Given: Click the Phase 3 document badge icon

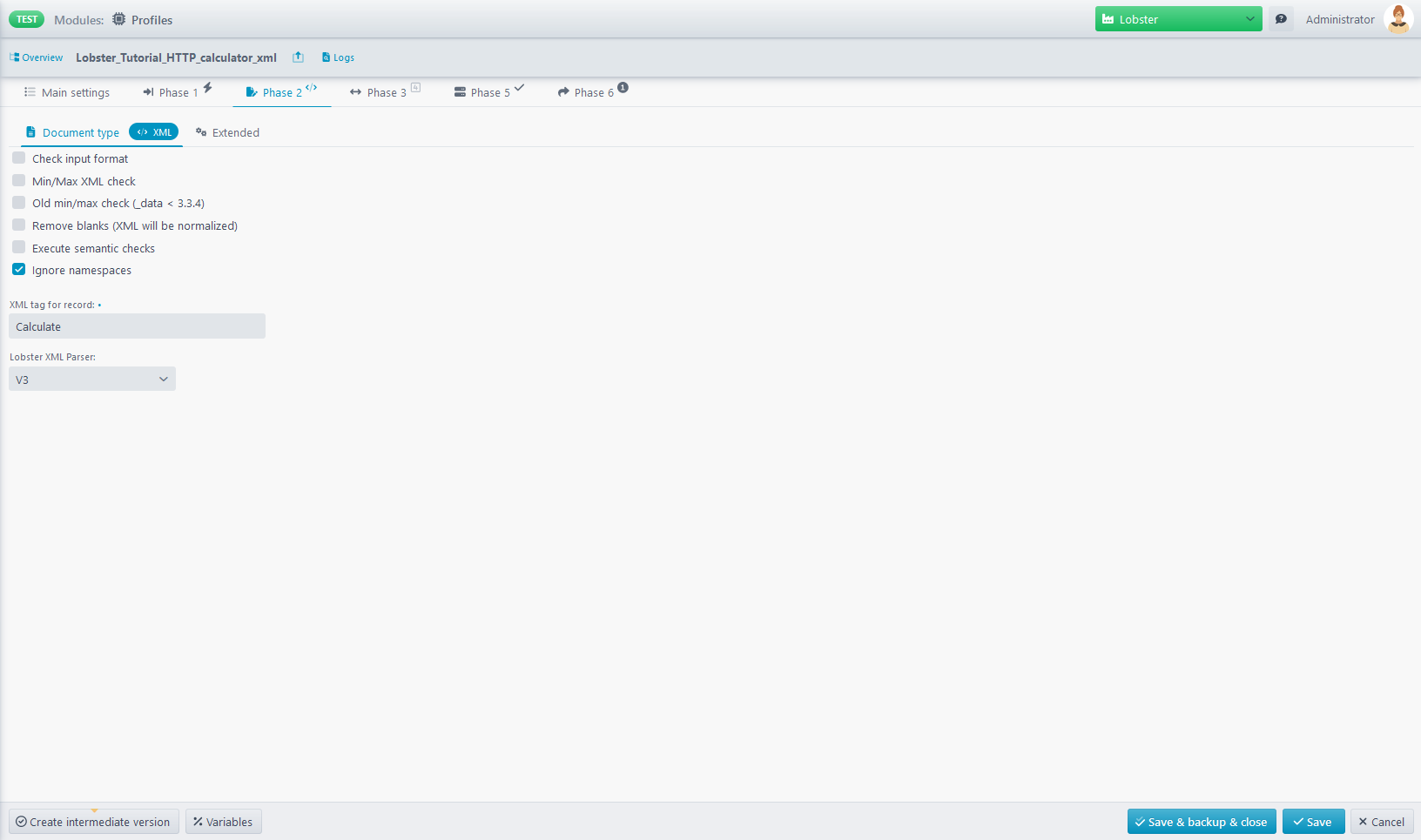Looking at the screenshot, I should (416, 87).
